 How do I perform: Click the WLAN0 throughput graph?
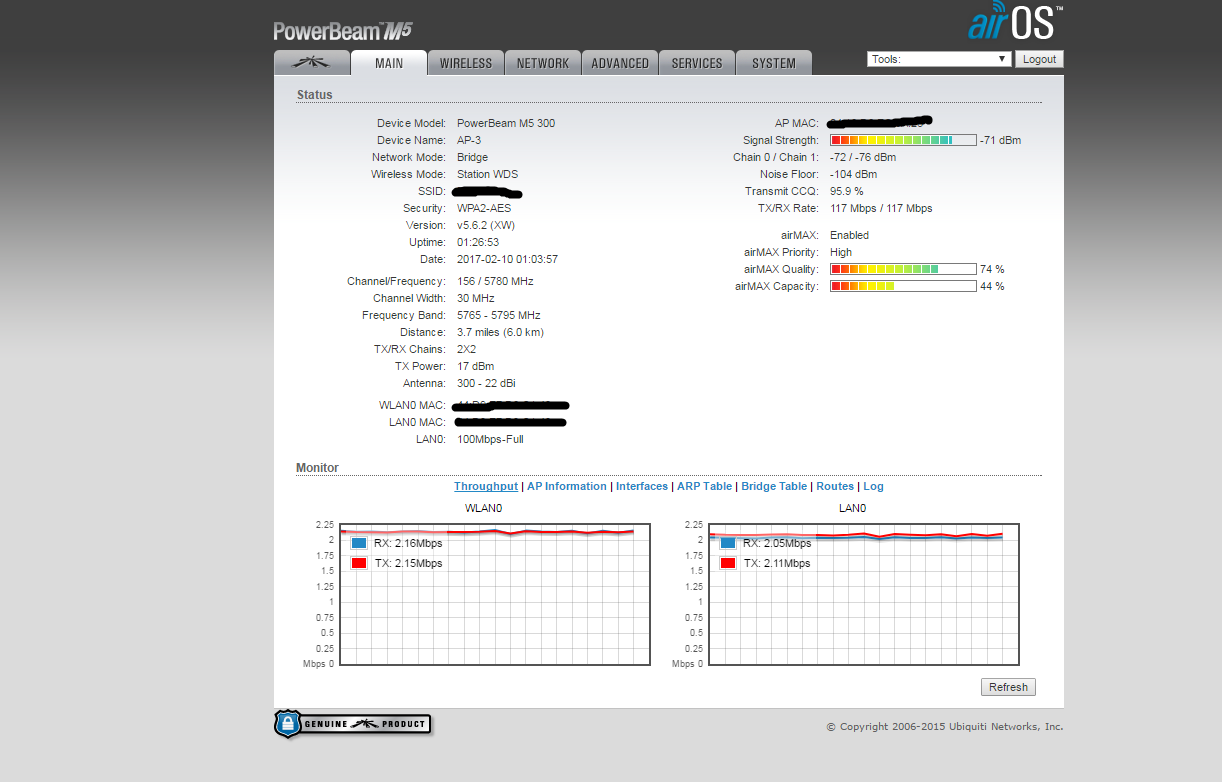pyautogui.click(x=495, y=594)
